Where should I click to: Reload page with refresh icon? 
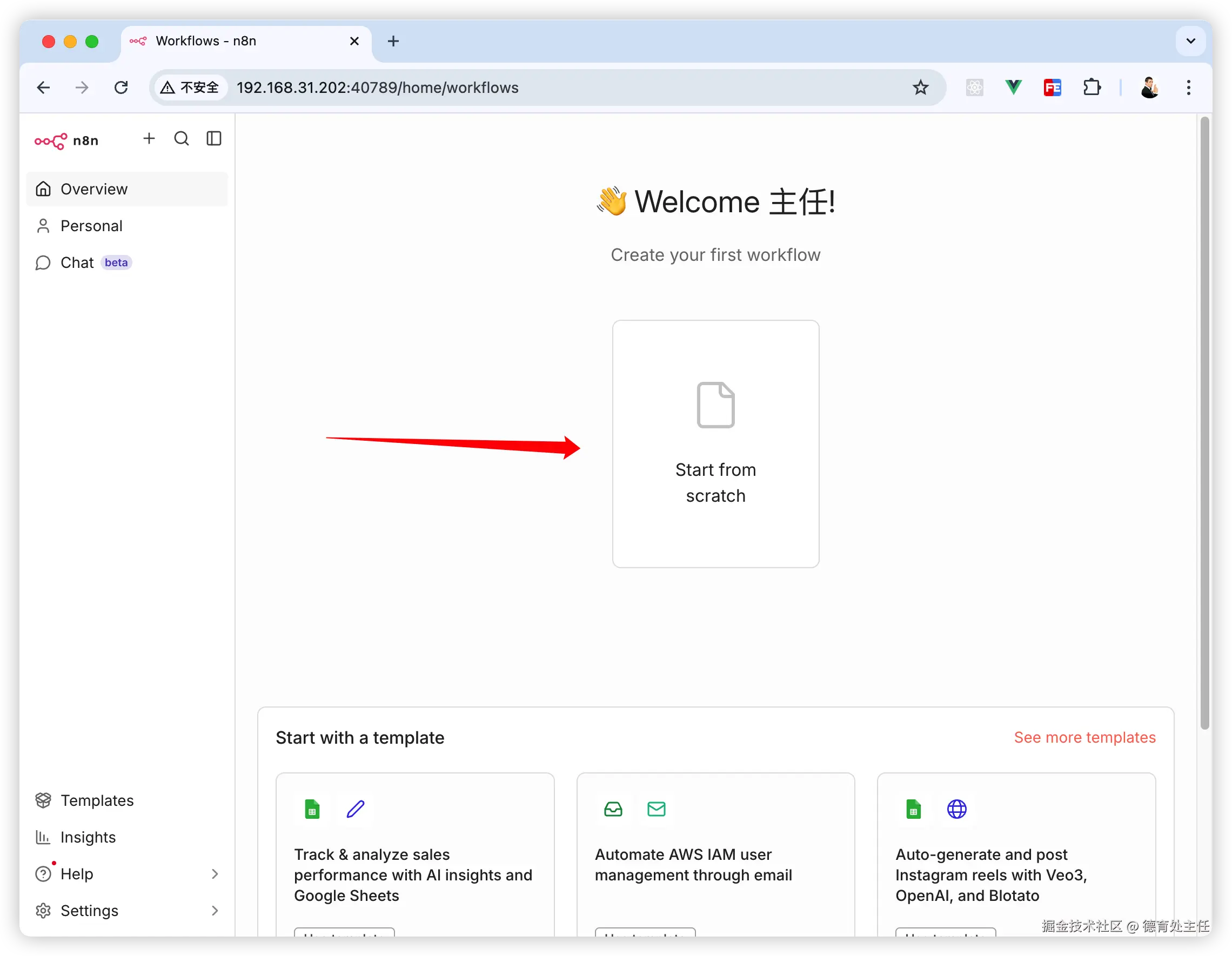click(x=121, y=87)
